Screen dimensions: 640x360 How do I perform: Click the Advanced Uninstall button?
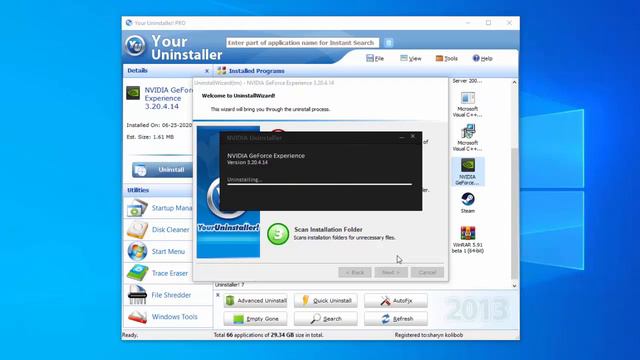tap(256, 301)
